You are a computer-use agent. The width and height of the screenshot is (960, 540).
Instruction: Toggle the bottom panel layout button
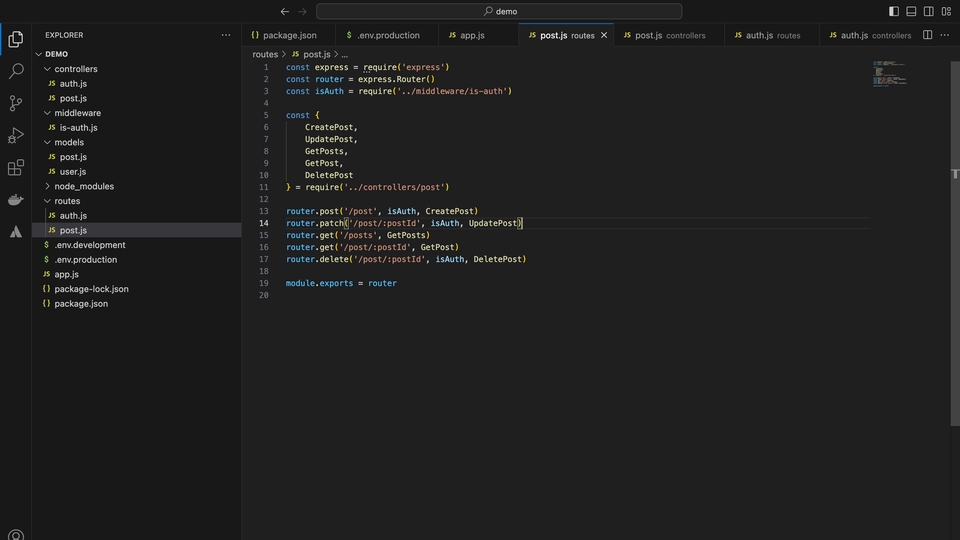click(x=911, y=12)
